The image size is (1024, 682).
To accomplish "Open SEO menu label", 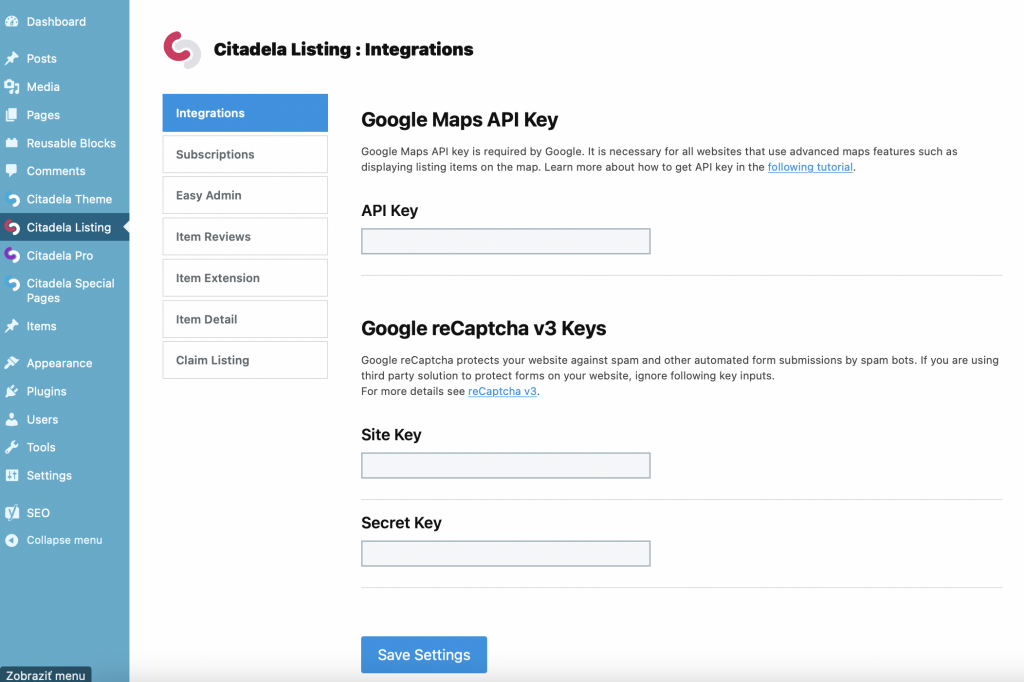I will [x=38, y=513].
